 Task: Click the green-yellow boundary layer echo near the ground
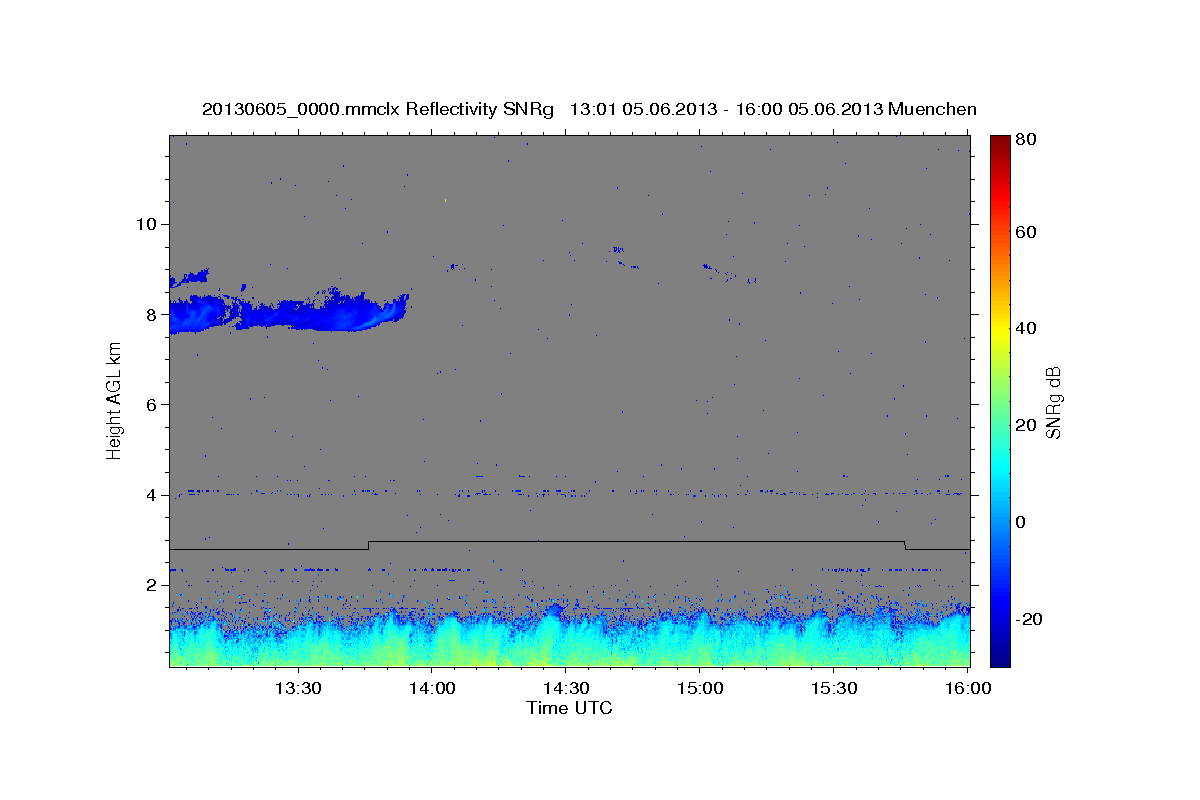569,640
